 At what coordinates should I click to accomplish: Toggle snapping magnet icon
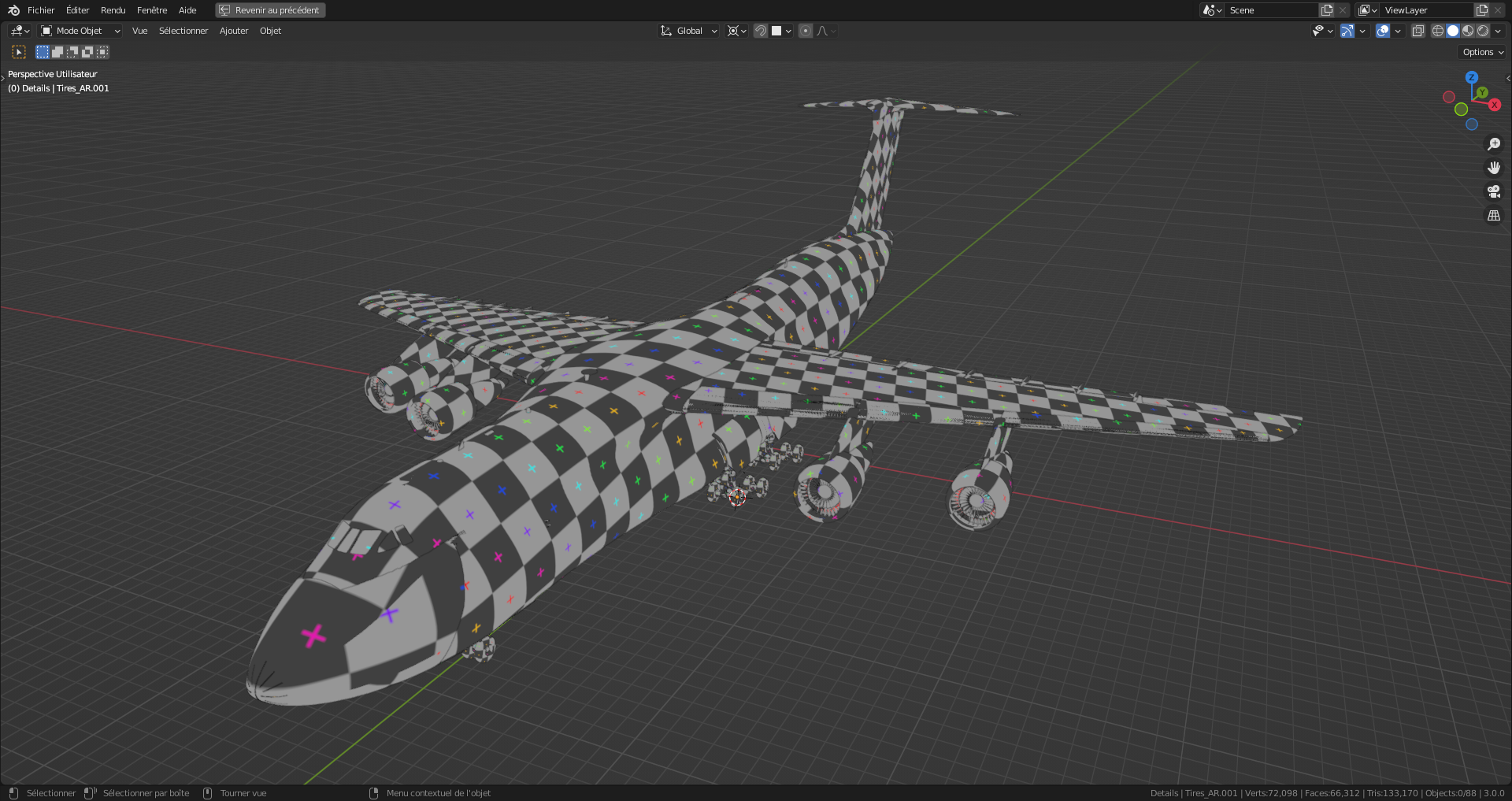click(761, 31)
